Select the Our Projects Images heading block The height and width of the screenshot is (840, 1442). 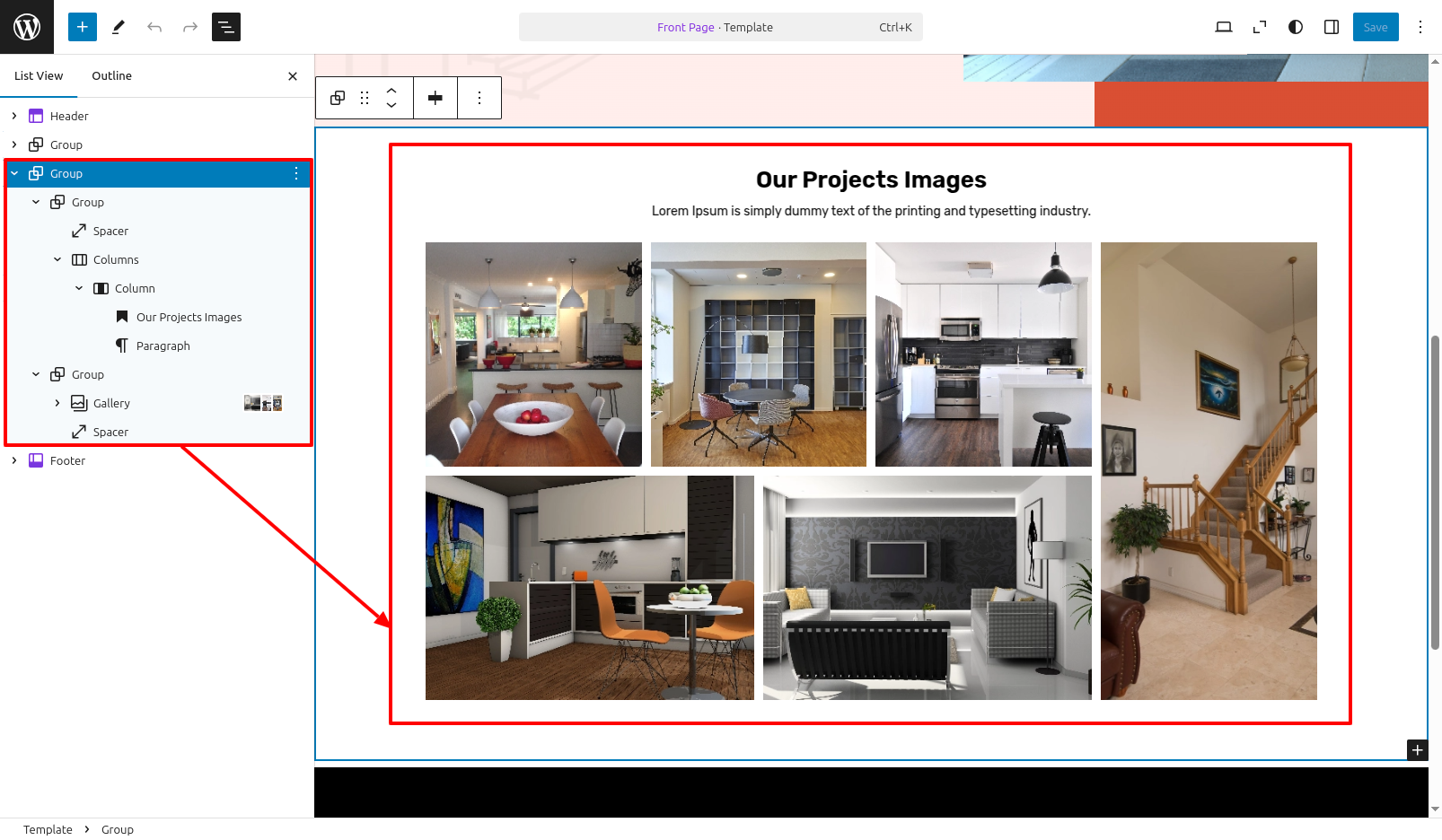[189, 317]
